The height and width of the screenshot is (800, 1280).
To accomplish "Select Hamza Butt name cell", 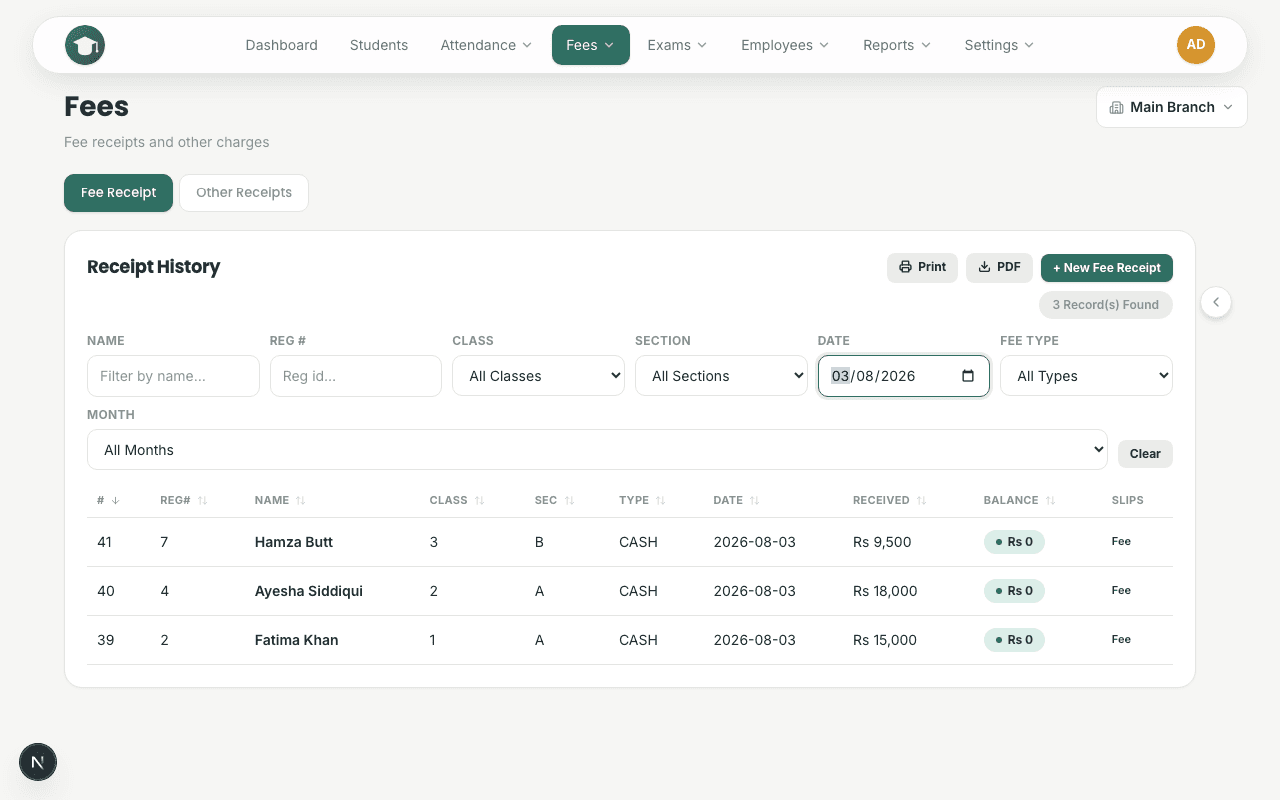I will 294,542.
